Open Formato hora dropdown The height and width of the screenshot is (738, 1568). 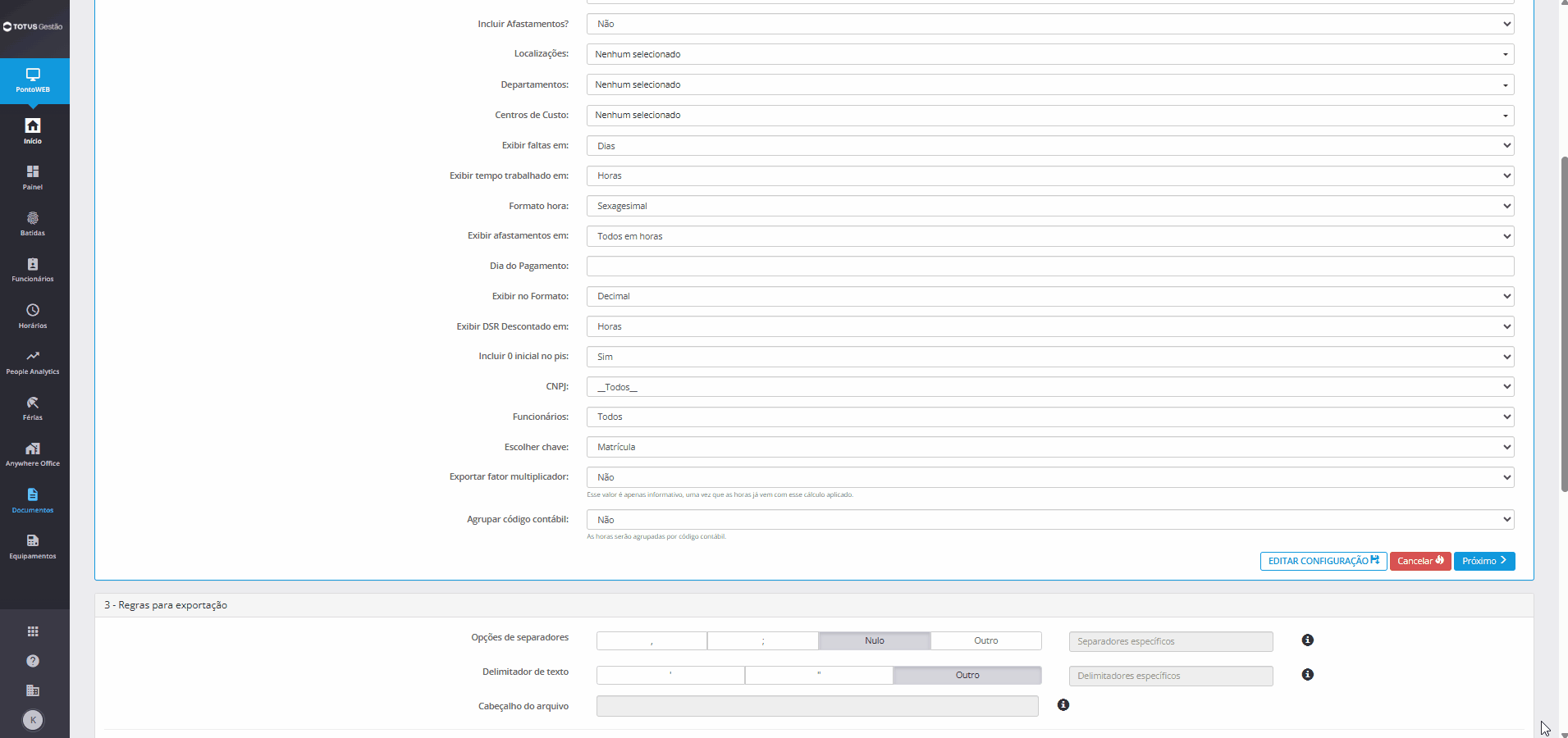pyautogui.click(x=1050, y=206)
